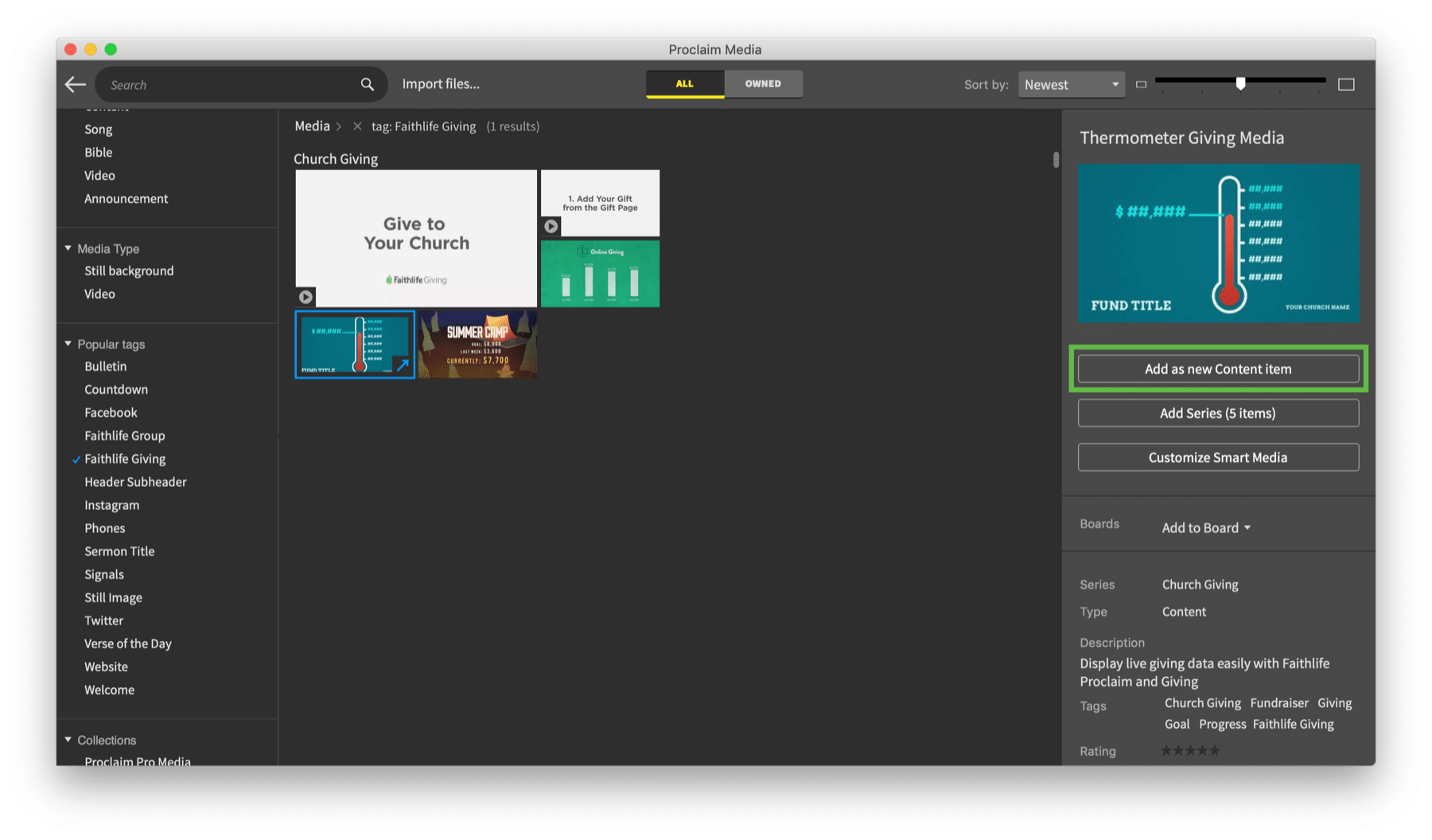Viewport: 1432px width, 840px height.
Task: Click the Church Giving series link
Action: pyautogui.click(x=1200, y=585)
